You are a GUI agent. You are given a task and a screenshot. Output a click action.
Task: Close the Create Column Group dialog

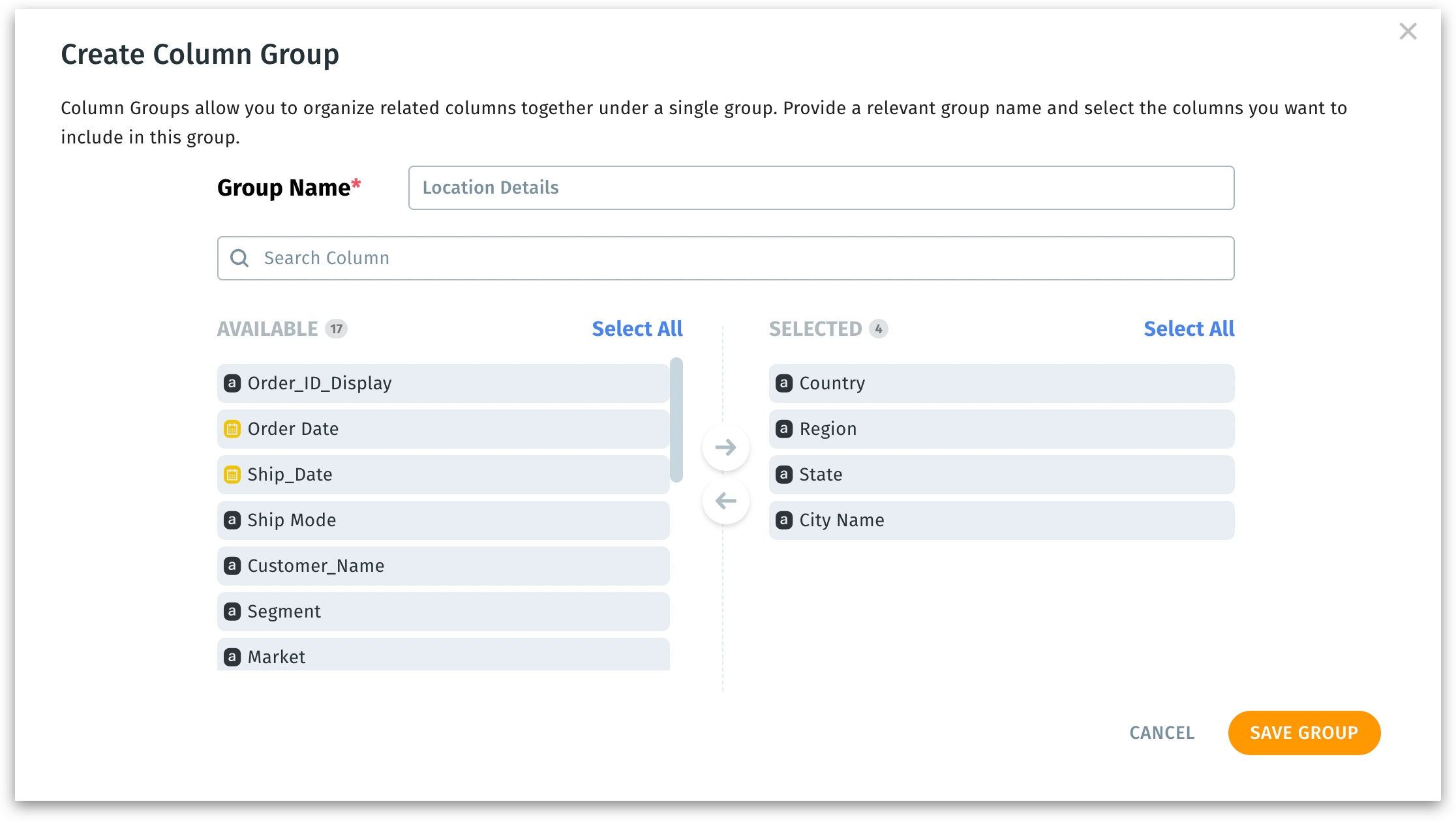point(1408,31)
